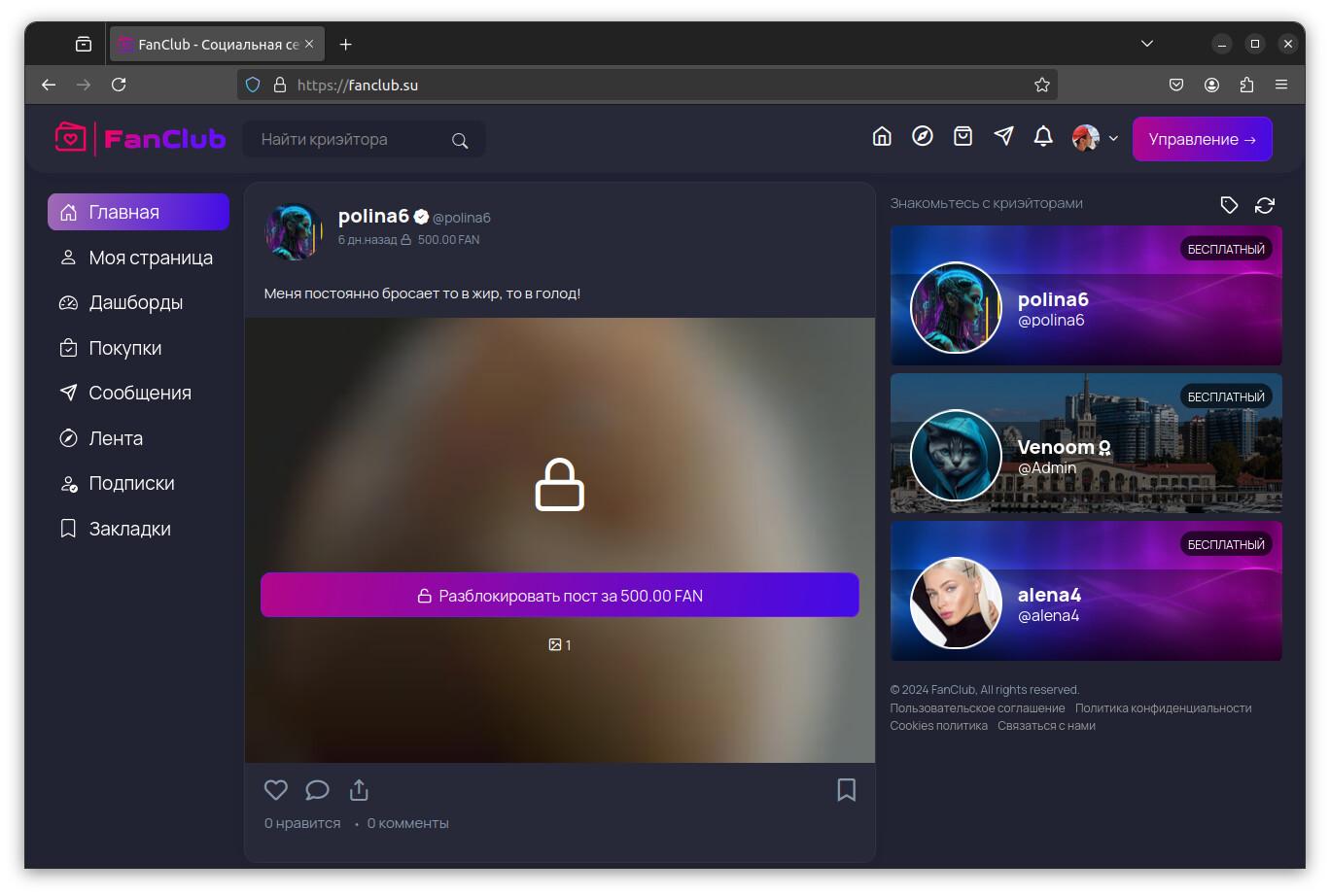Open Дашборды in the sidebar
This screenshot has height=896, width=1330.
coord(138,302)
